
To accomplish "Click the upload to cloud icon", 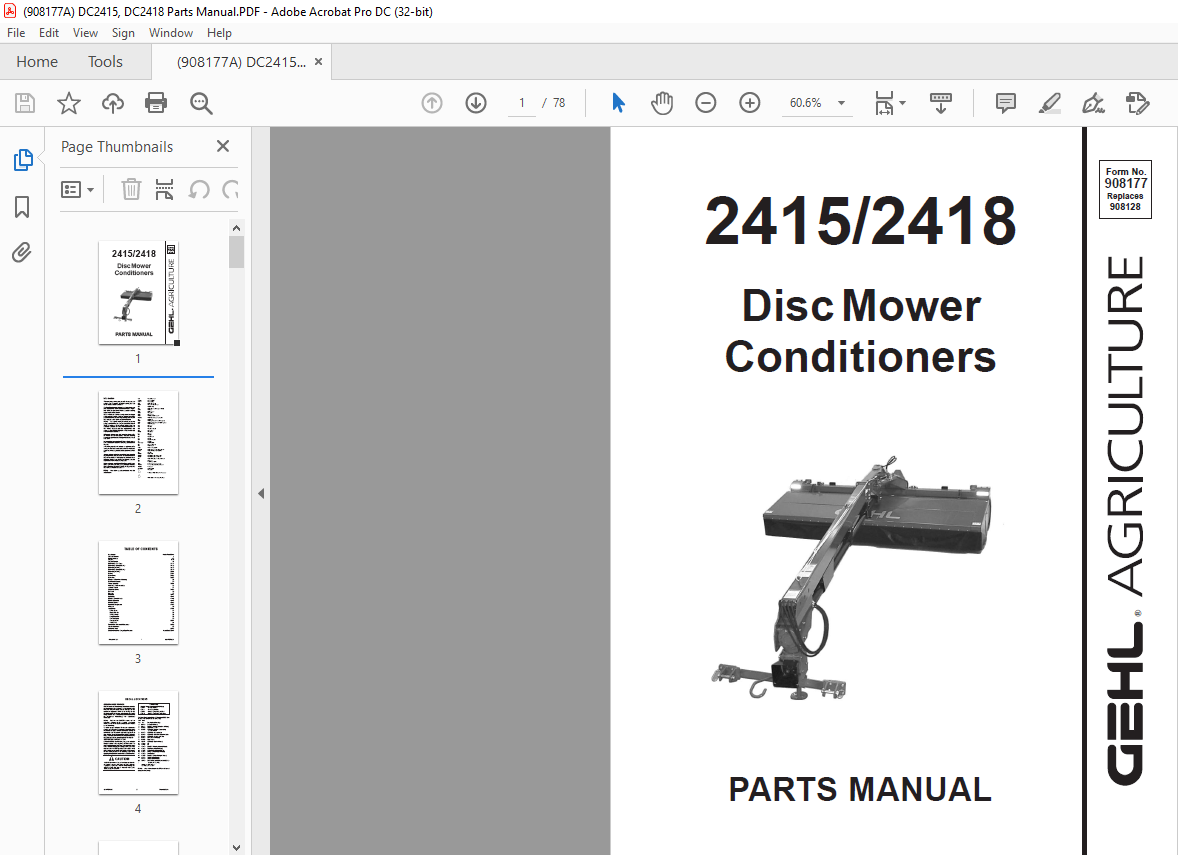I will [x=113, y=103].
